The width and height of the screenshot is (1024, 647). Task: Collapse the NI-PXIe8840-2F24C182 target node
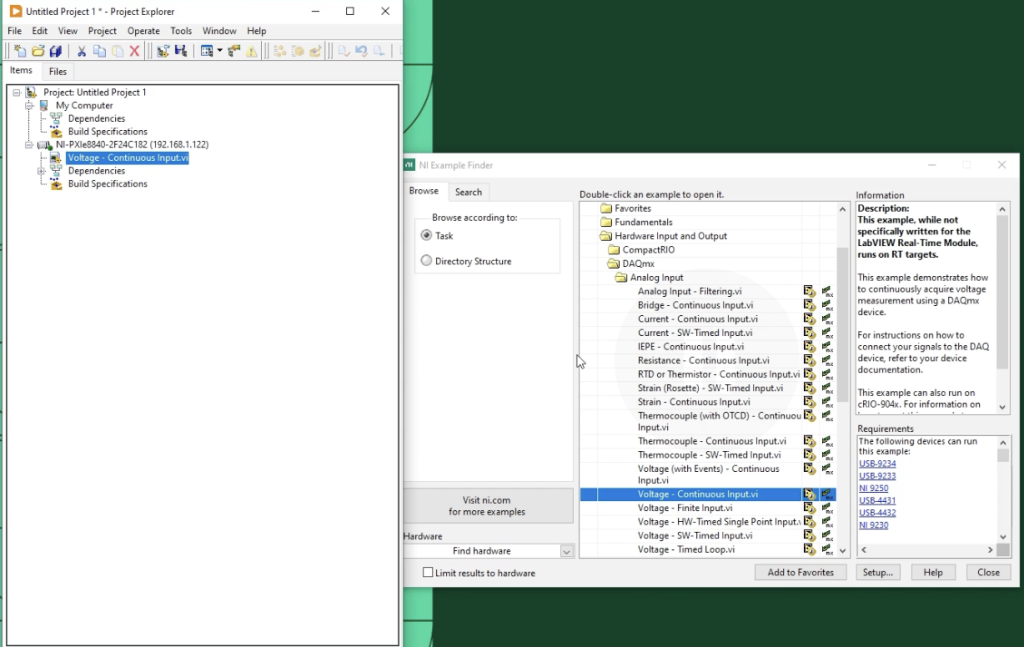click(29, 144)
